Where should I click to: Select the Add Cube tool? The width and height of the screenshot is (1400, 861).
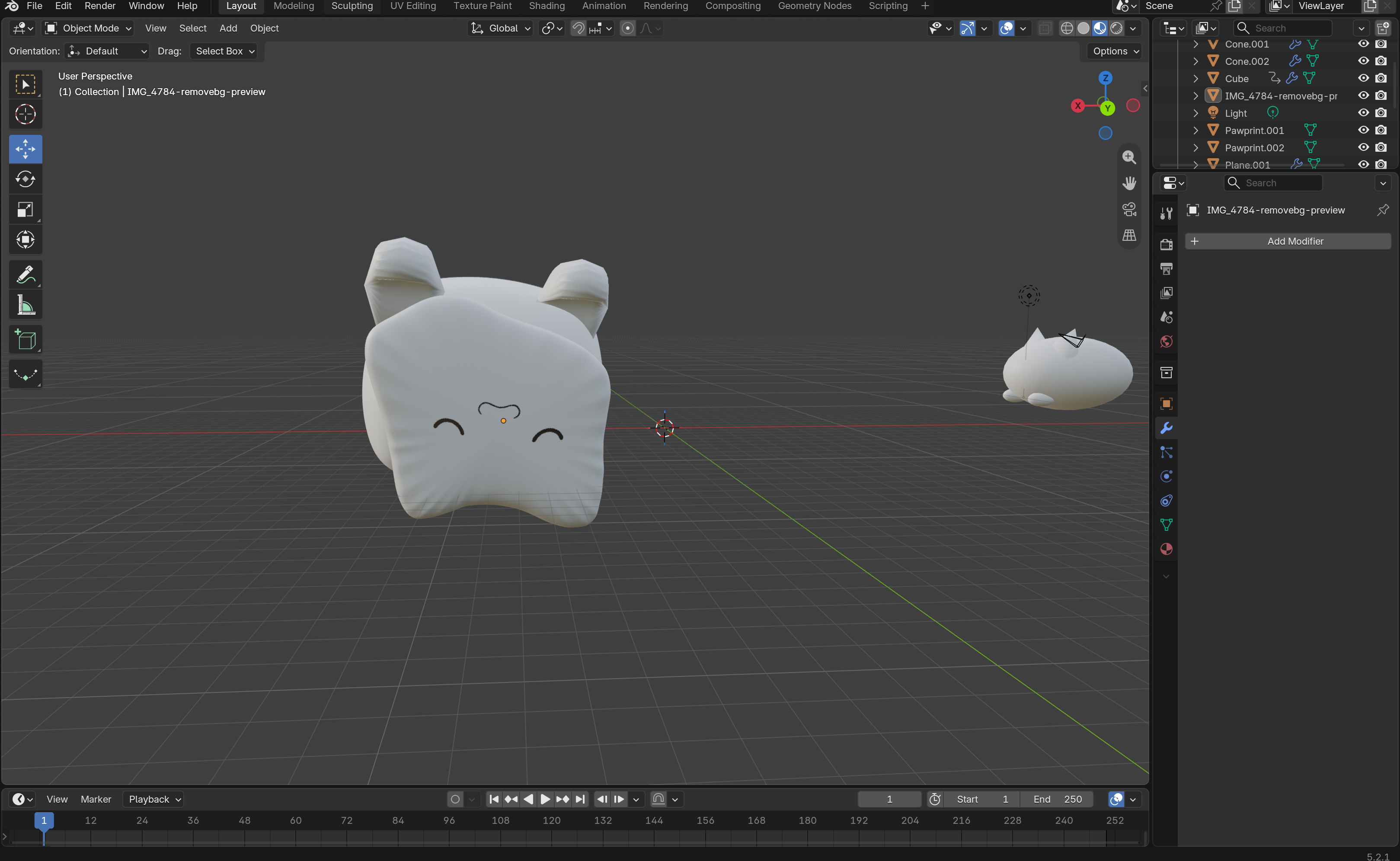tap(25, 340)
